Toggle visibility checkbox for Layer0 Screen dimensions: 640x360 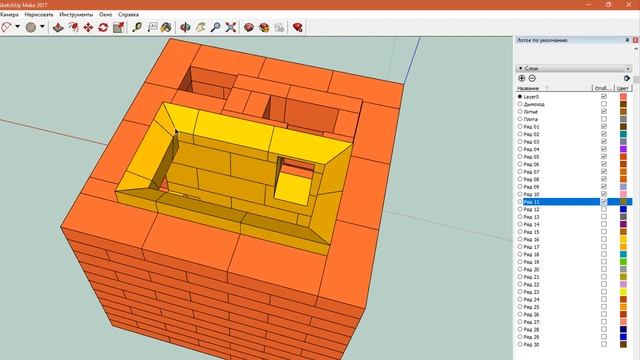click(x=604, y=97)
